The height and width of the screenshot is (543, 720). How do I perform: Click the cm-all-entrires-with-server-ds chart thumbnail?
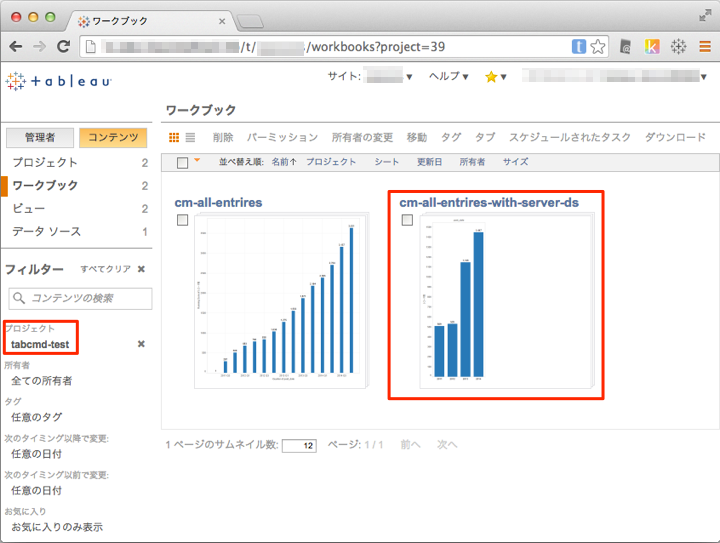tap(505, 302)
